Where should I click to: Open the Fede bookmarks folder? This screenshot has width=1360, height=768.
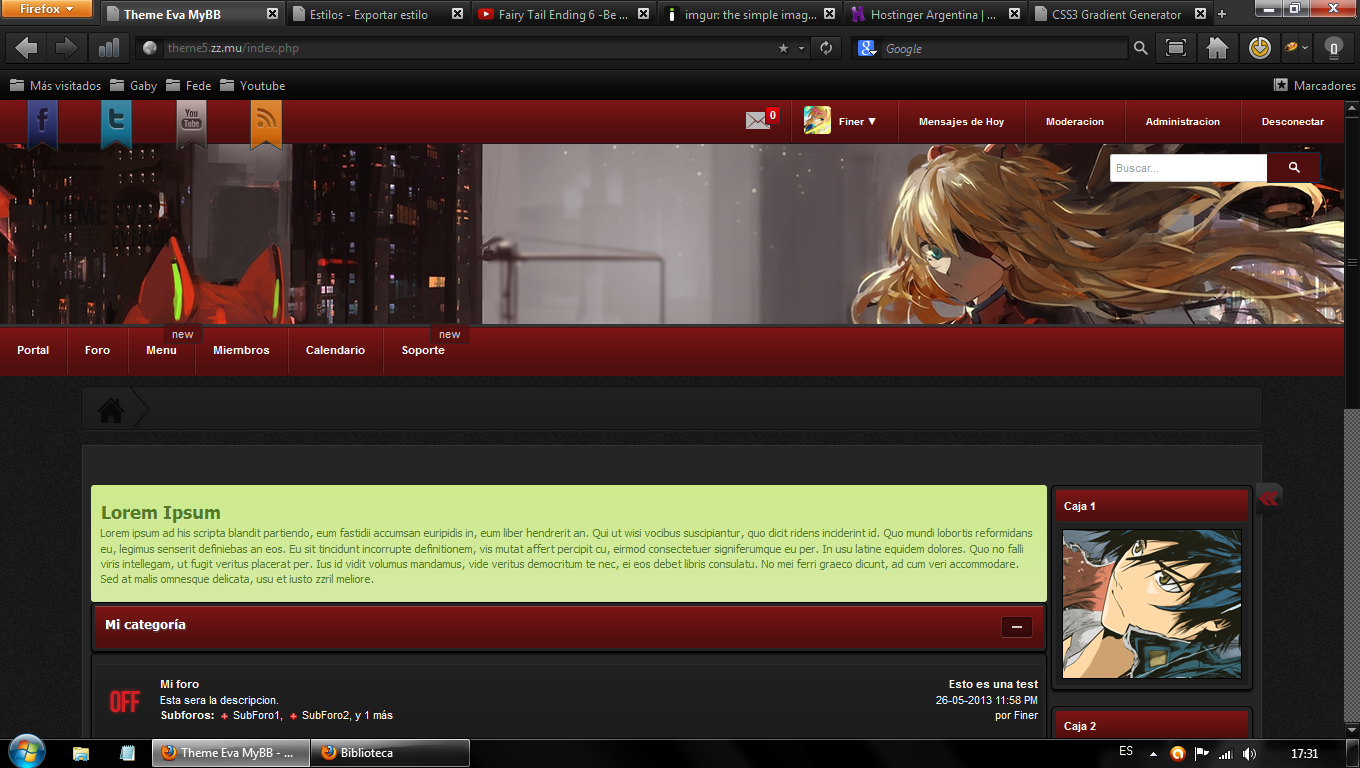pyautogui.click(x=189, y=86)
